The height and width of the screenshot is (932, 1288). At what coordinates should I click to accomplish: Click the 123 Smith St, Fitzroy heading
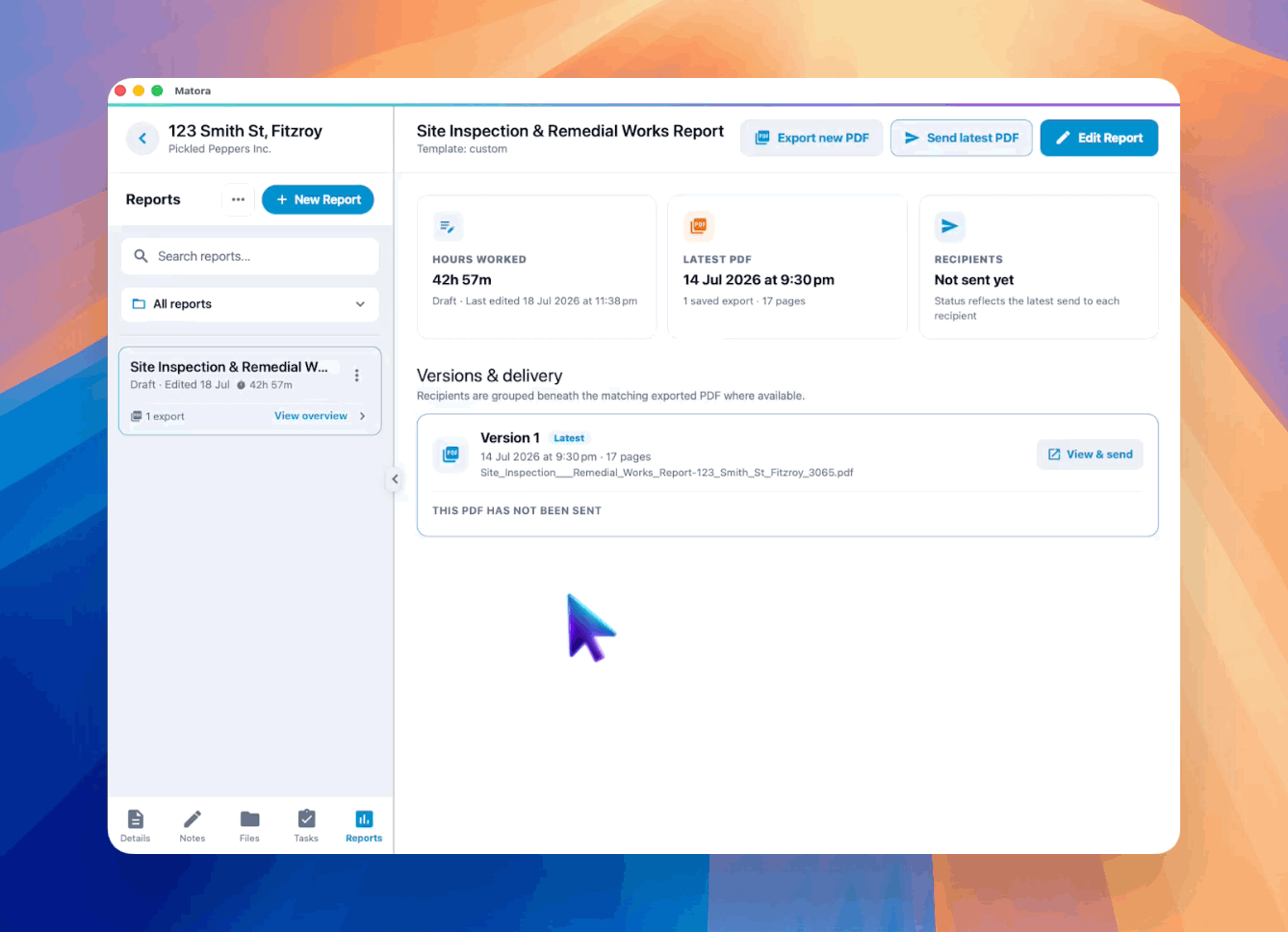point(245,131)
